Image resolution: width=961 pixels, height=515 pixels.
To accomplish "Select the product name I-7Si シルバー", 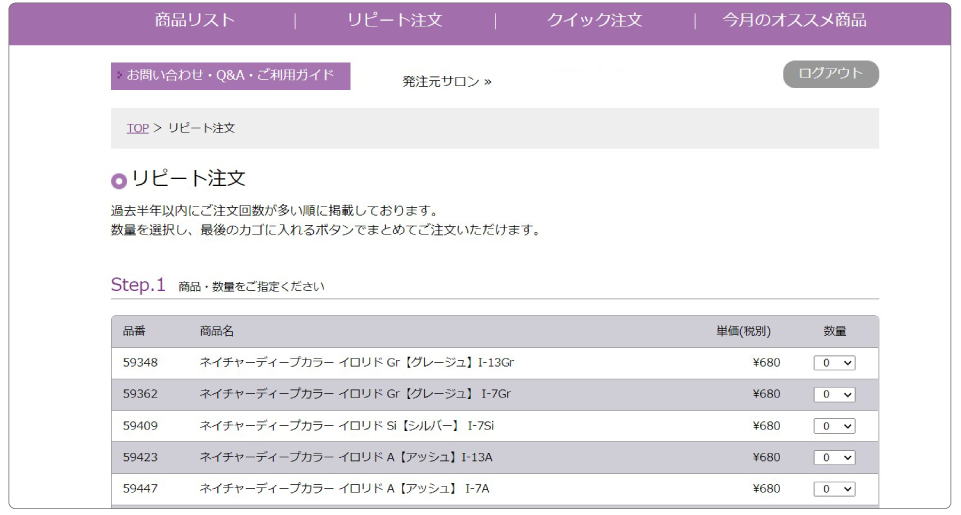I will pos(347,426).
